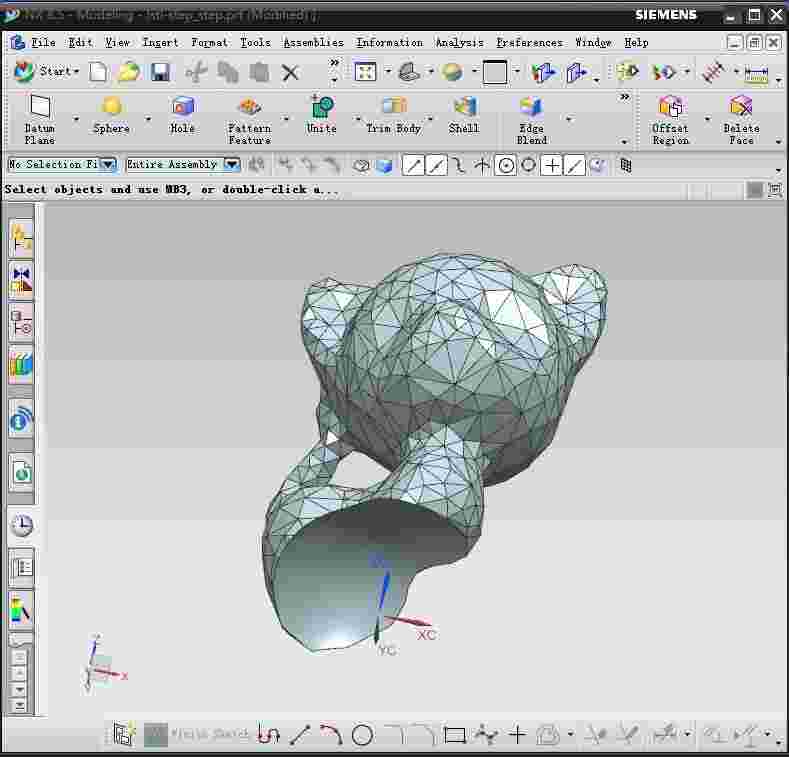Toggle the snap to intersection plus option
This screenshot has height=757, width=789.
click(x=551, y=166)
